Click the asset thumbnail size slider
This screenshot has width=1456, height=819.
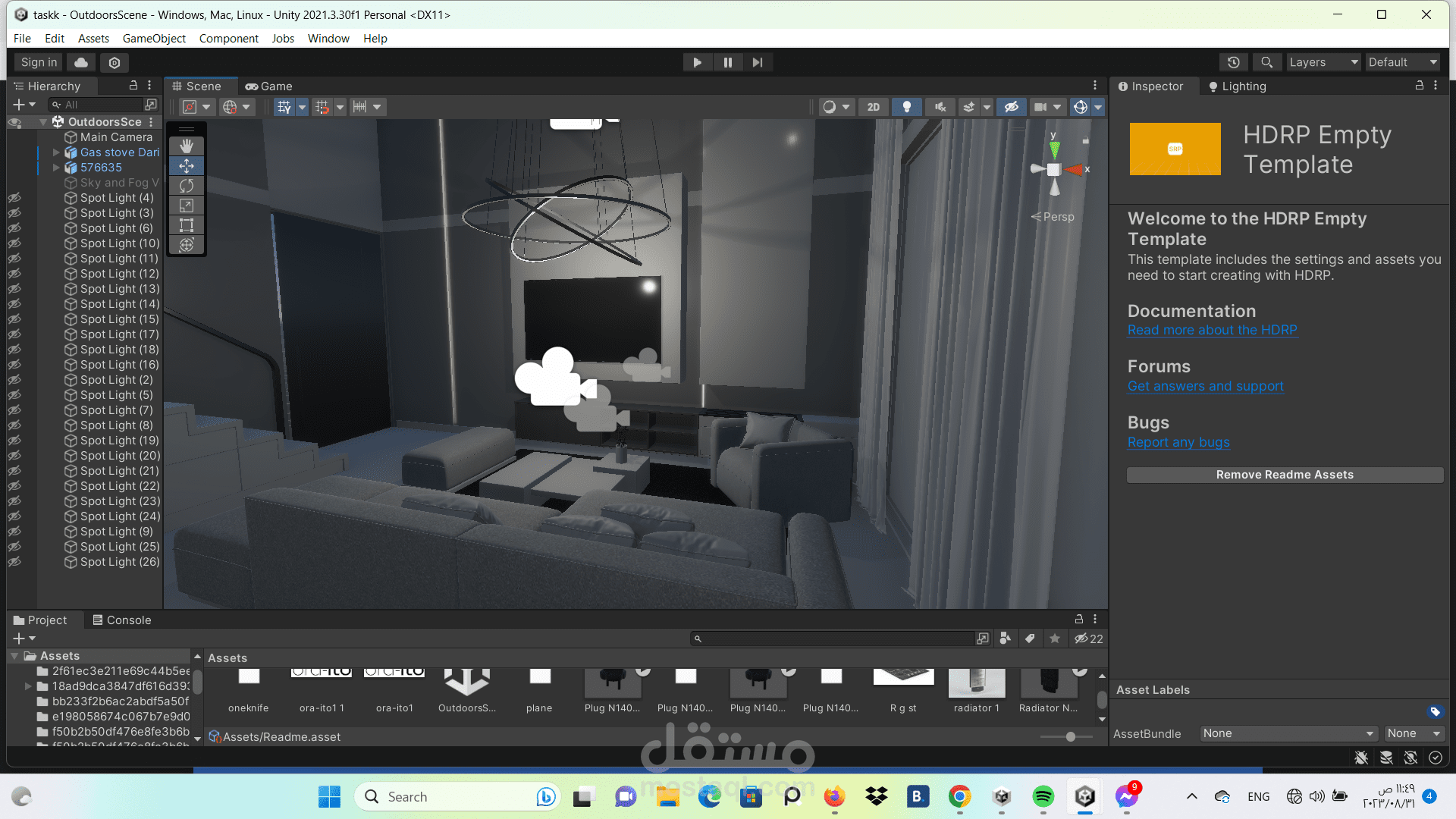click(x=1070, y=736)
